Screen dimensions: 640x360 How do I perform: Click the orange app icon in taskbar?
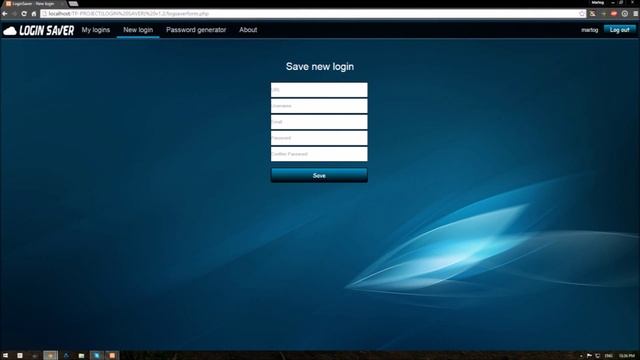(x=112, y=356)
